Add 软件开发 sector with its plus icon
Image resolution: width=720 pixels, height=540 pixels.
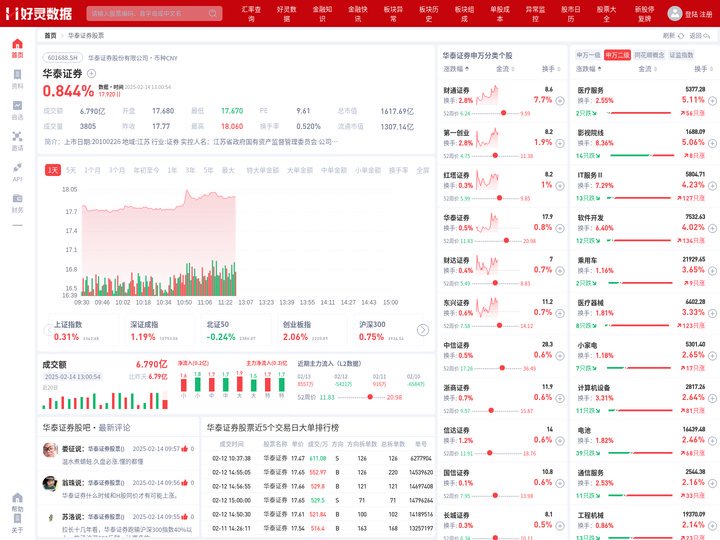pyautogui.click(x=712, y=228)
